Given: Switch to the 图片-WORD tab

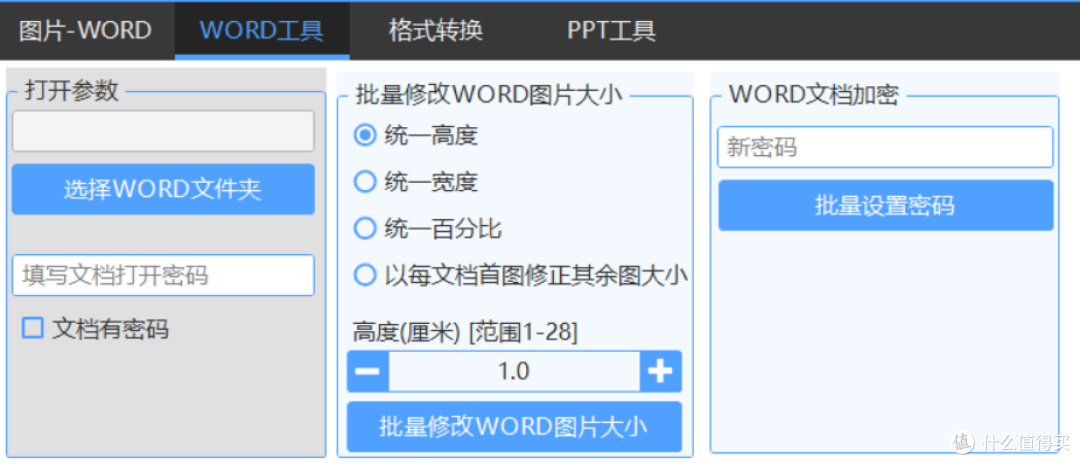Looking at the screenshot, I should [85, 31].
